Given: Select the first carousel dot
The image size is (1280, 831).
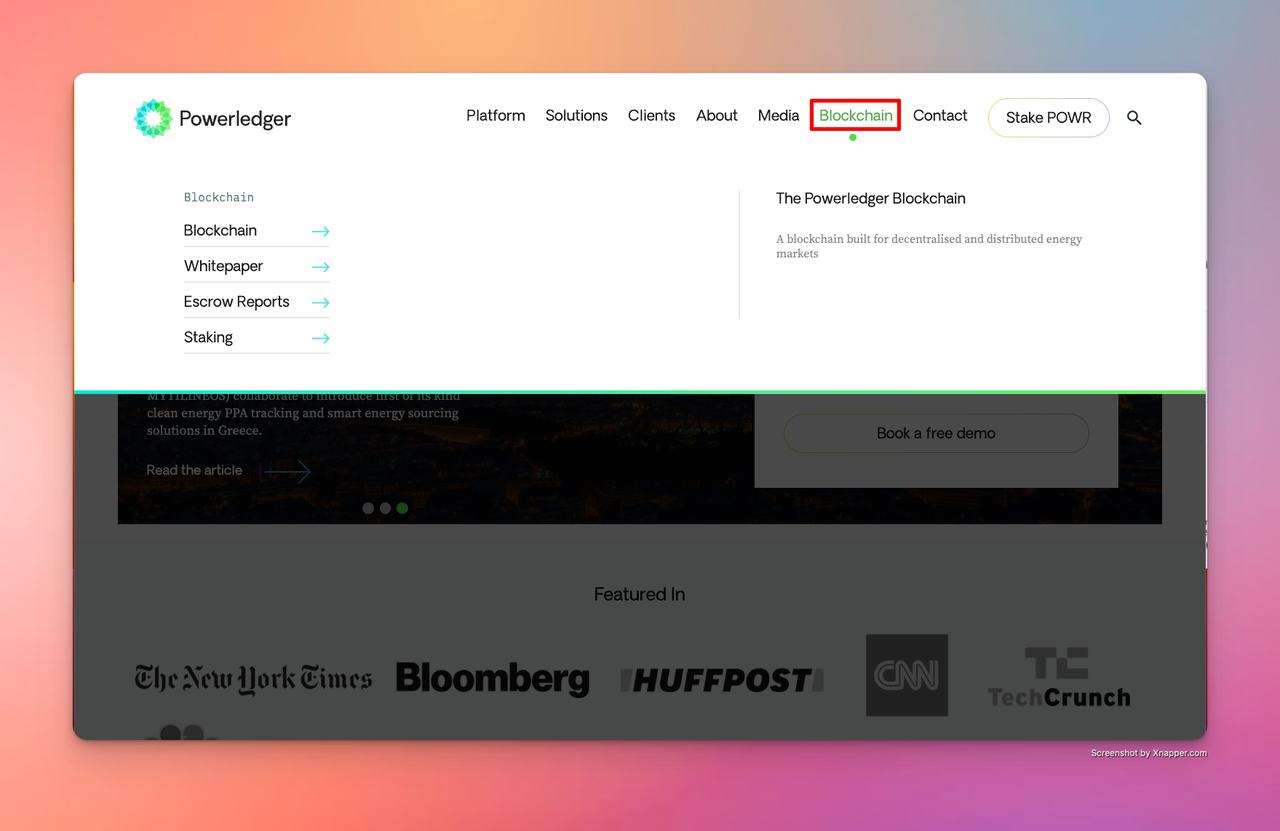Looking at the screenshot, I should coord(368,508).
